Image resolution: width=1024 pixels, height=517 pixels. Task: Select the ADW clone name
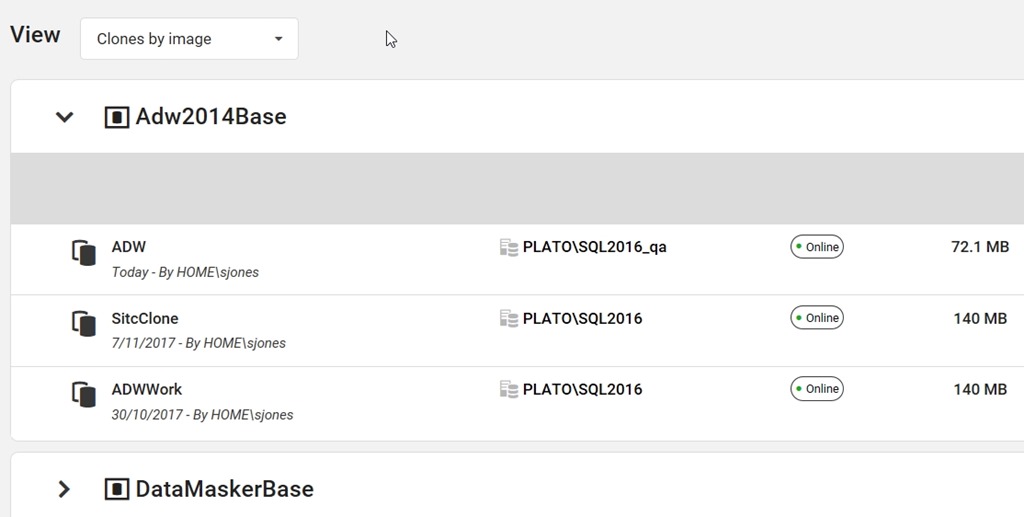pos(129,247)
